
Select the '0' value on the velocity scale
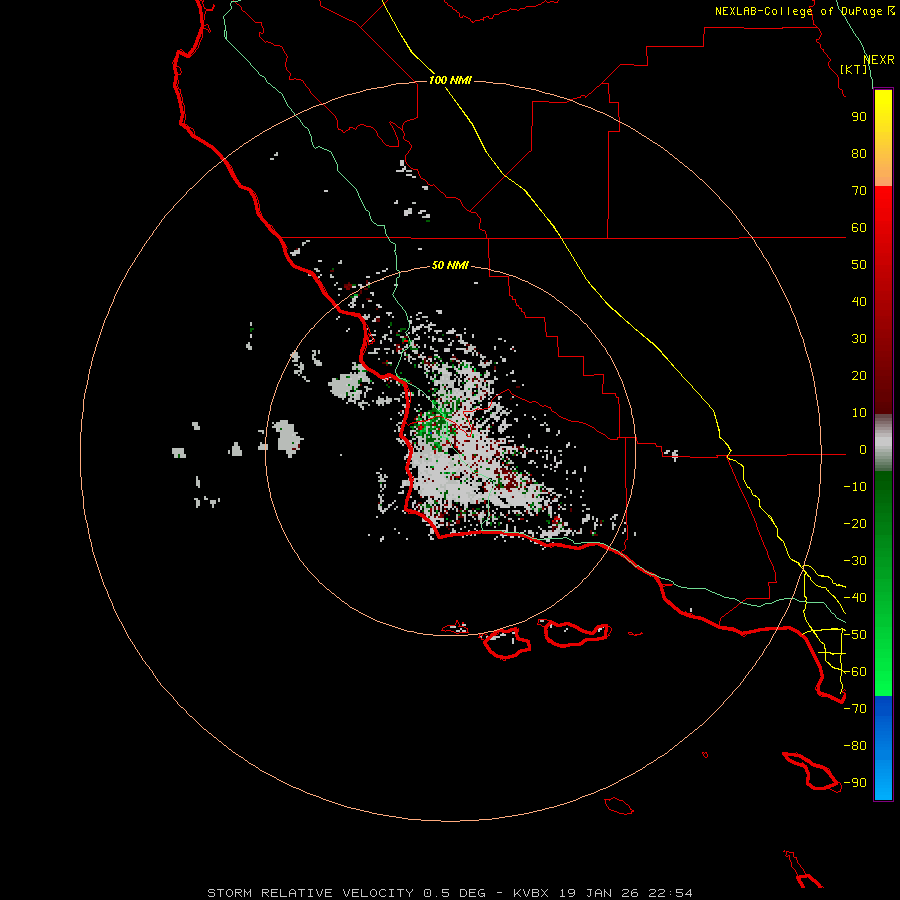(x=863, y=450)
